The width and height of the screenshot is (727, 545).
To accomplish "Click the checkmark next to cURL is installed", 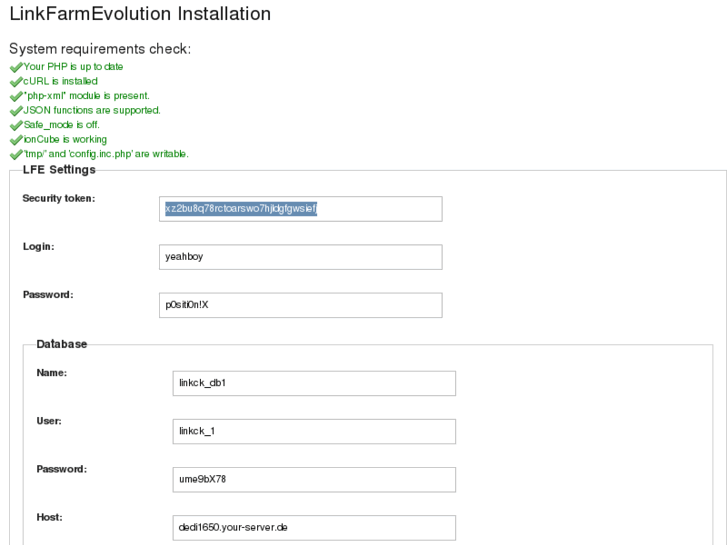I will pyautogui.click(x=15, y=81).
